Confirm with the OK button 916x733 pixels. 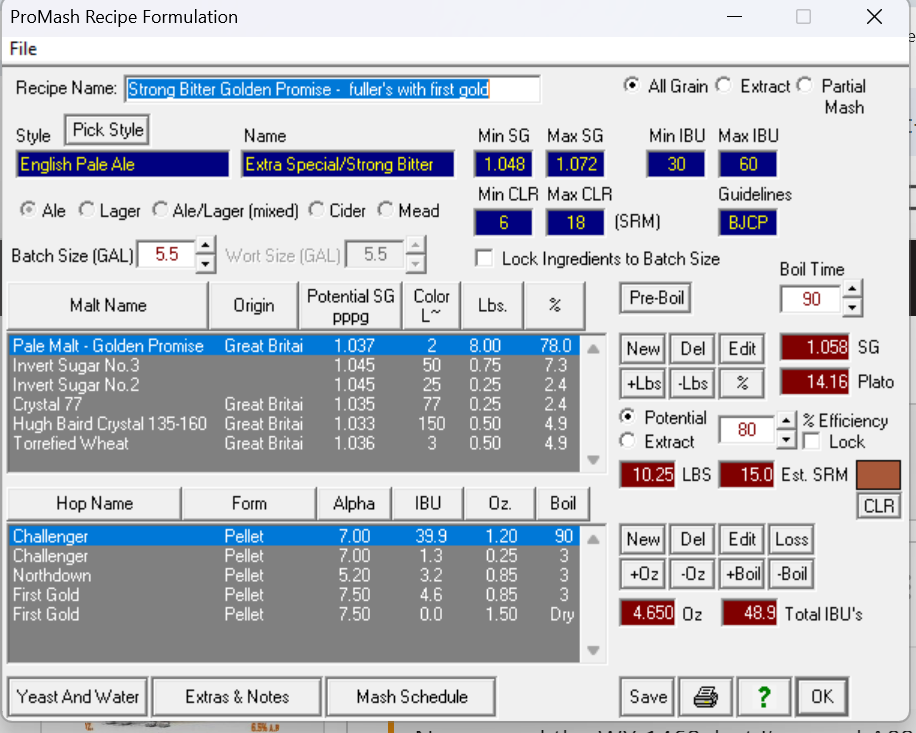pyautogui.click(x=822, y=696)
